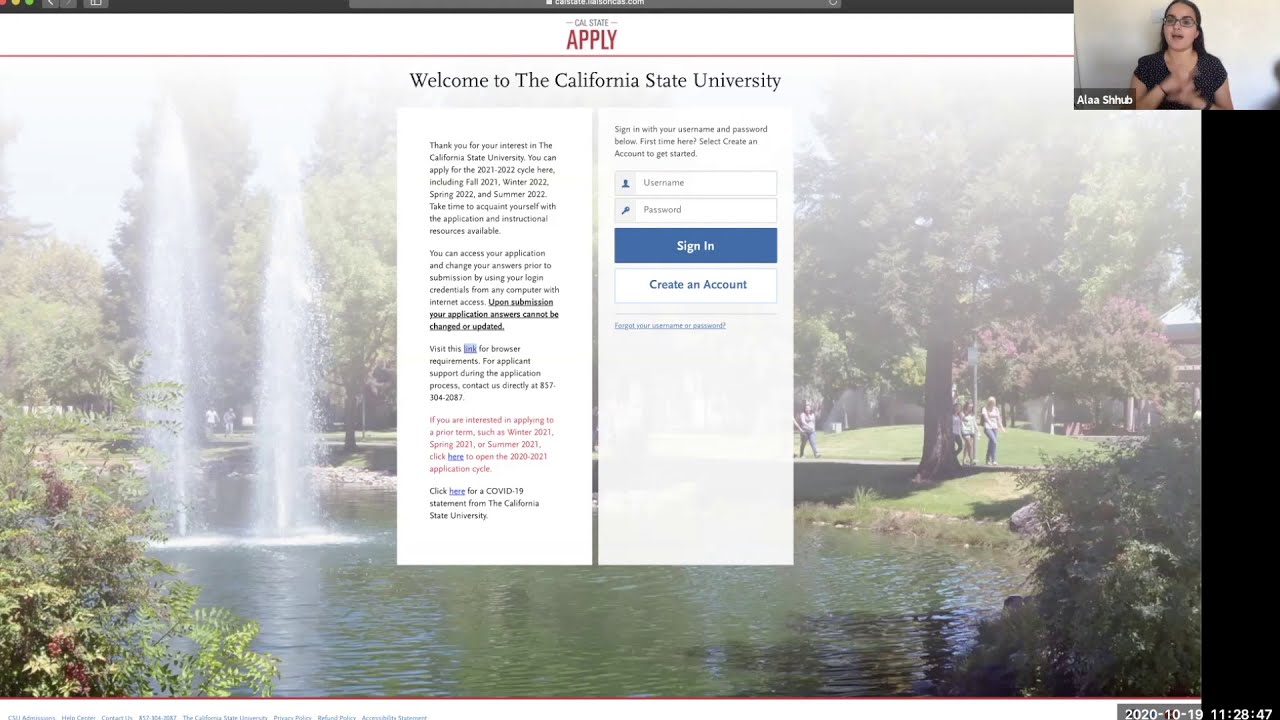Click the key icon beside Password

pos(625,210)
